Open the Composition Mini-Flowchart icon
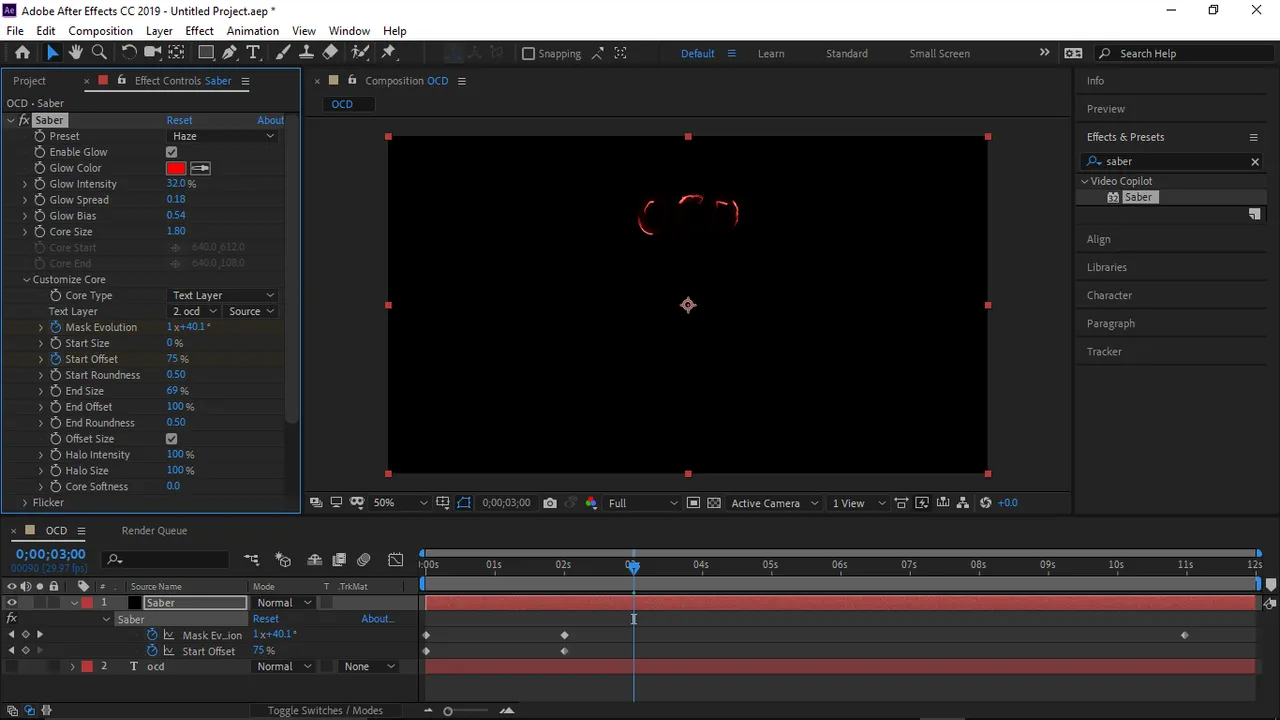The image size is (1280, 720). point(252,560)
